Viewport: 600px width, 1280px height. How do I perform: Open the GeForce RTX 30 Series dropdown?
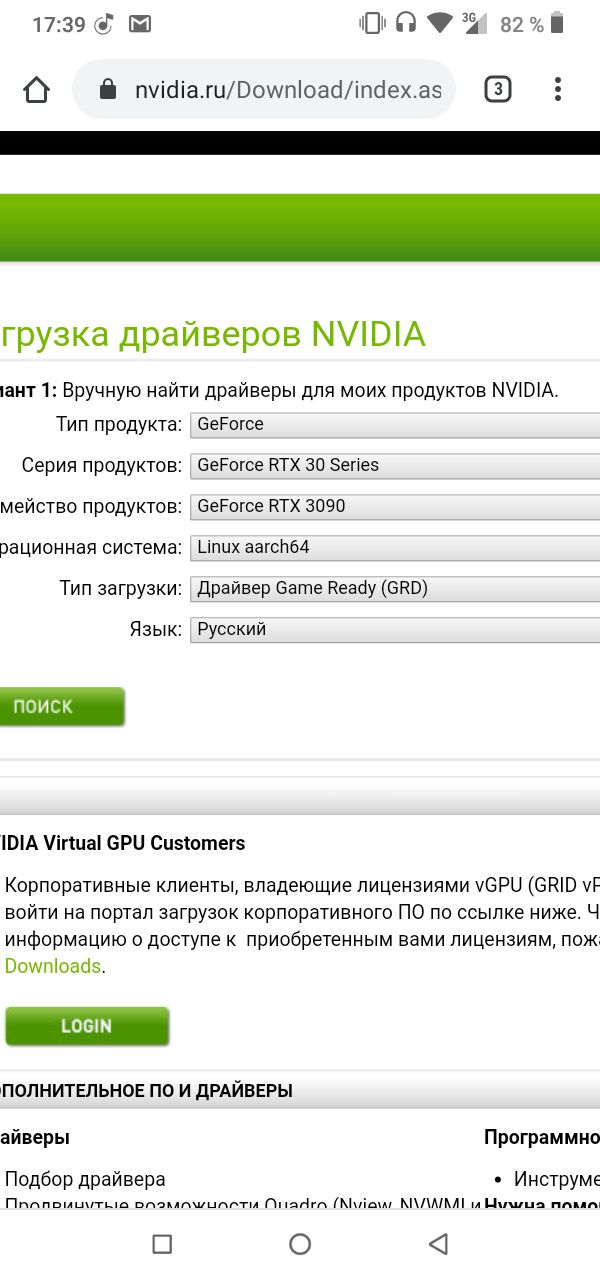[395, 466]
